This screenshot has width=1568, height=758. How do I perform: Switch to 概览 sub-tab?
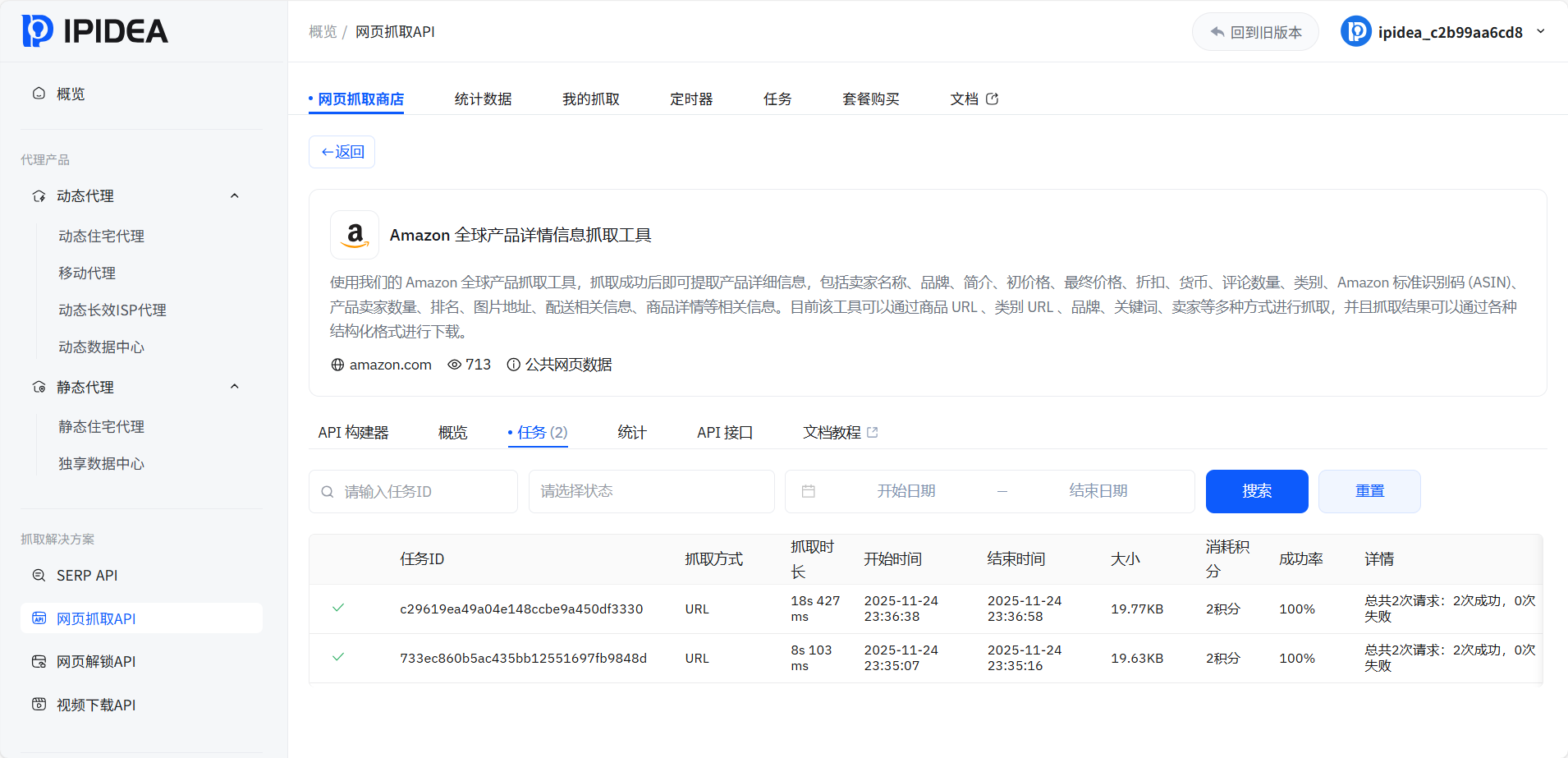pos(453,433)
